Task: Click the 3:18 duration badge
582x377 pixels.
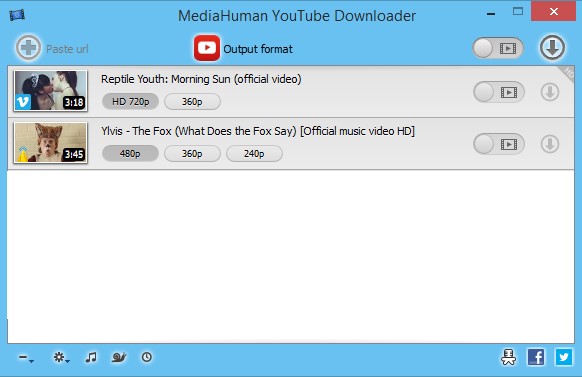Action: coord(73,102)
